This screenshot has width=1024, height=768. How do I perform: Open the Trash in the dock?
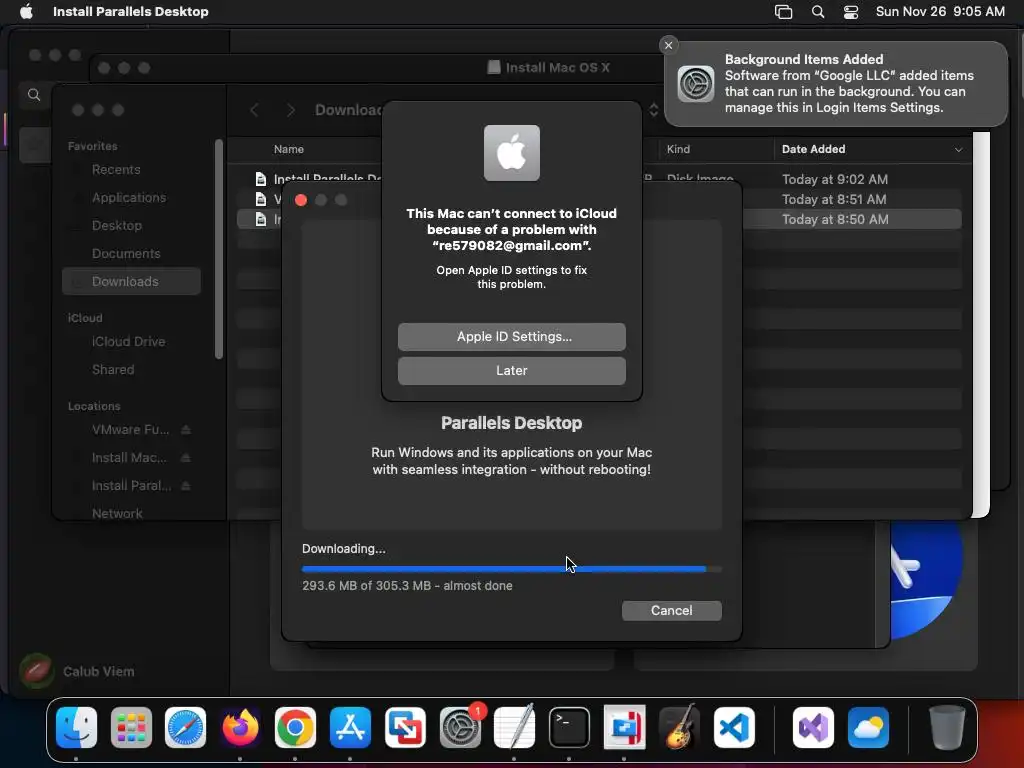click(x=947, y=727)
